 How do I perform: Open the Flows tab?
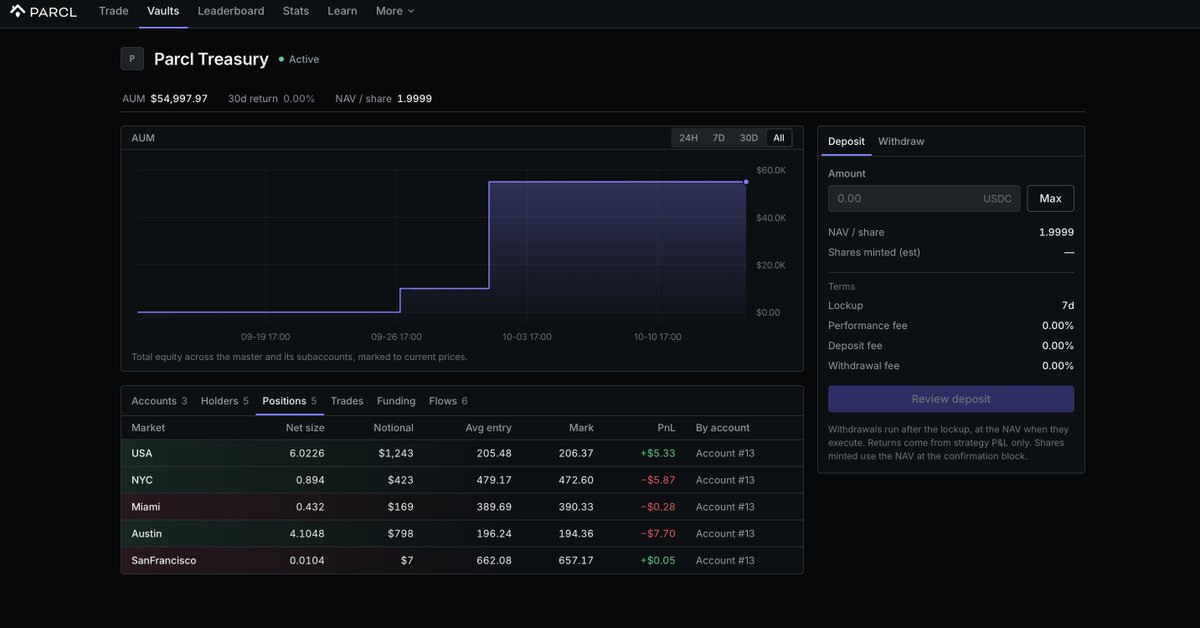point(448,401)
